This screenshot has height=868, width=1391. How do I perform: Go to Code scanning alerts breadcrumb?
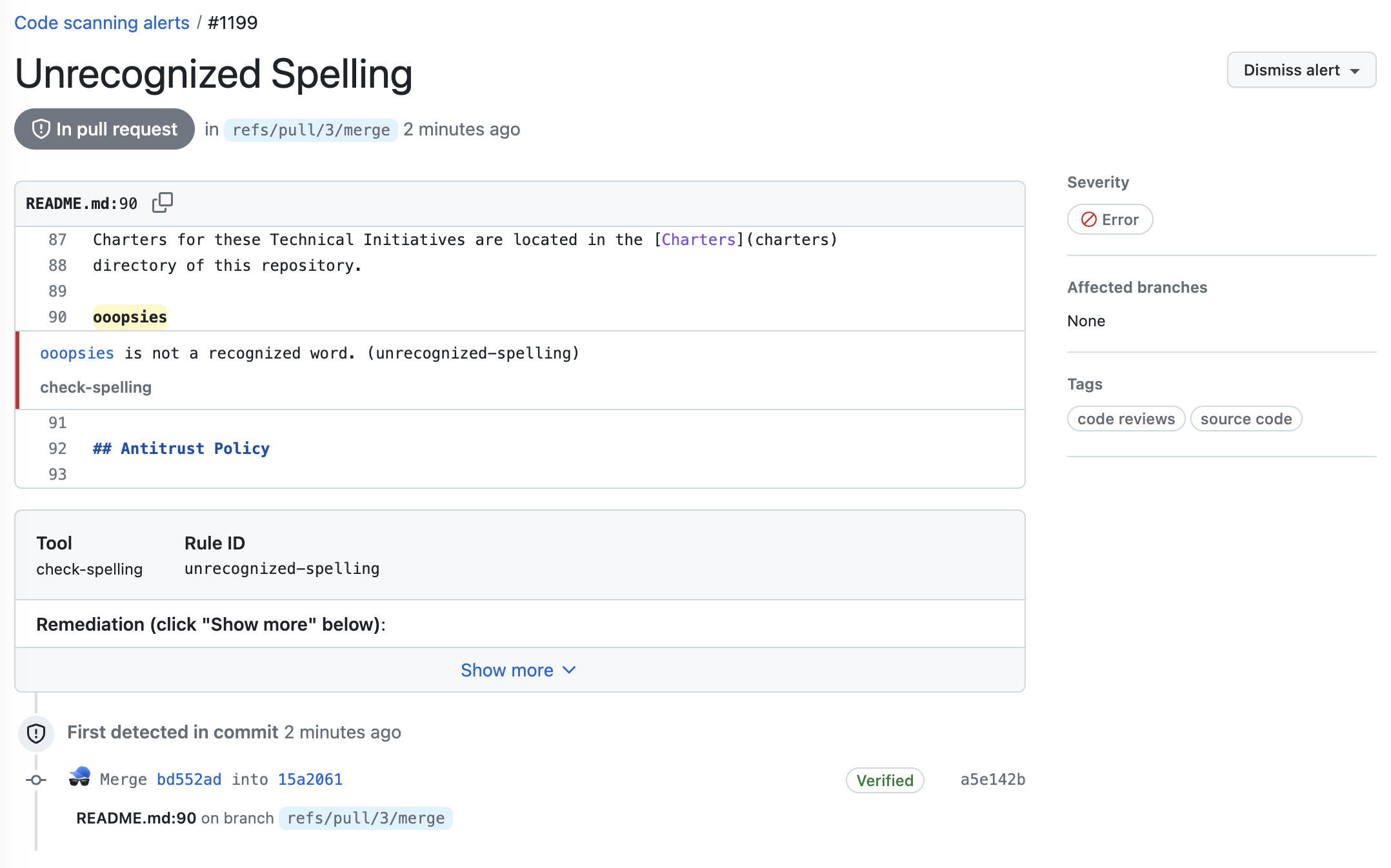point(102,23)
